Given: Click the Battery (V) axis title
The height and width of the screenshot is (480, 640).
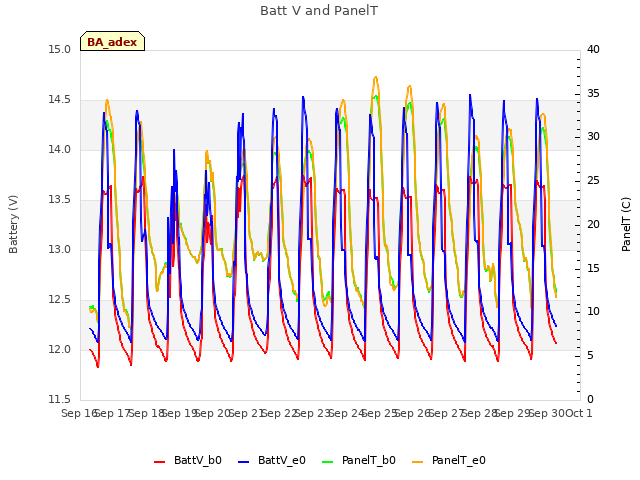Looking at the screenshot, I should [13, 224].
